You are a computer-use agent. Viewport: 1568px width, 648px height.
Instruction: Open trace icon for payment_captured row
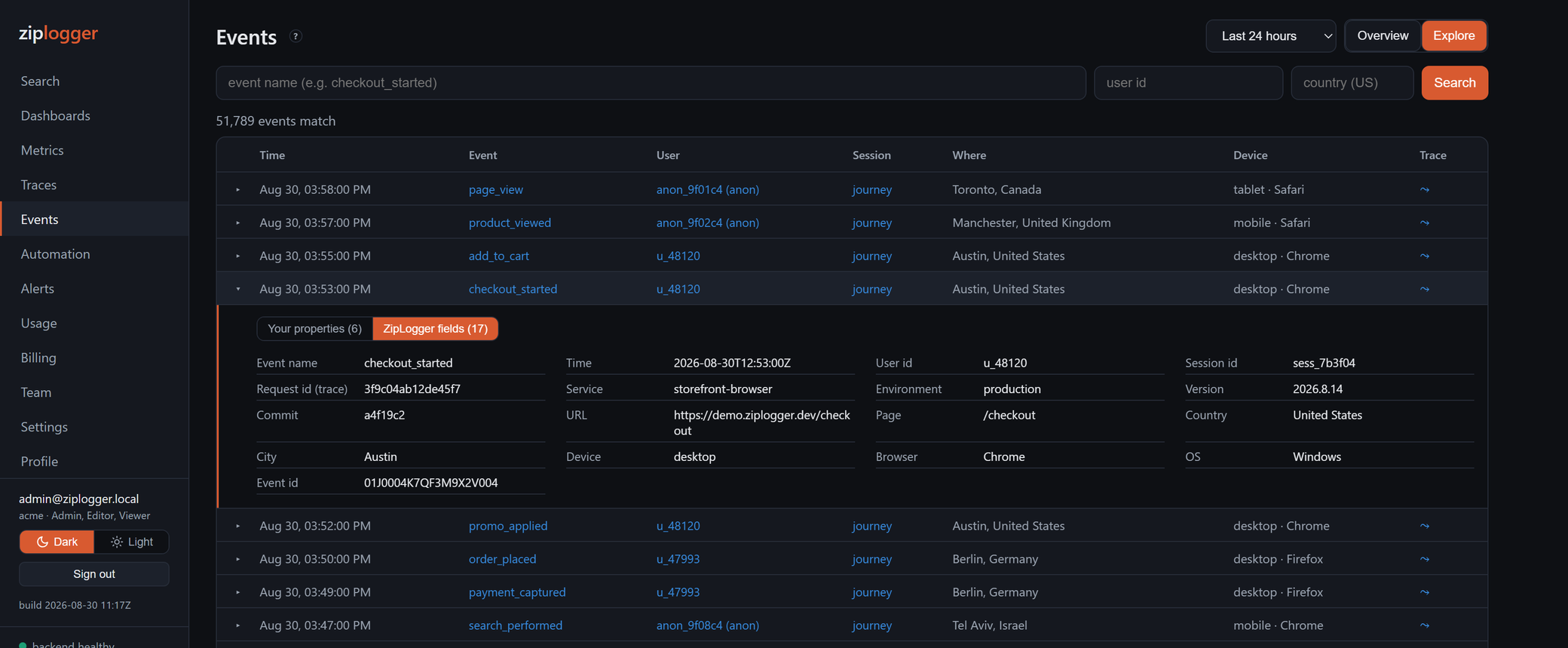[1424, 592]
